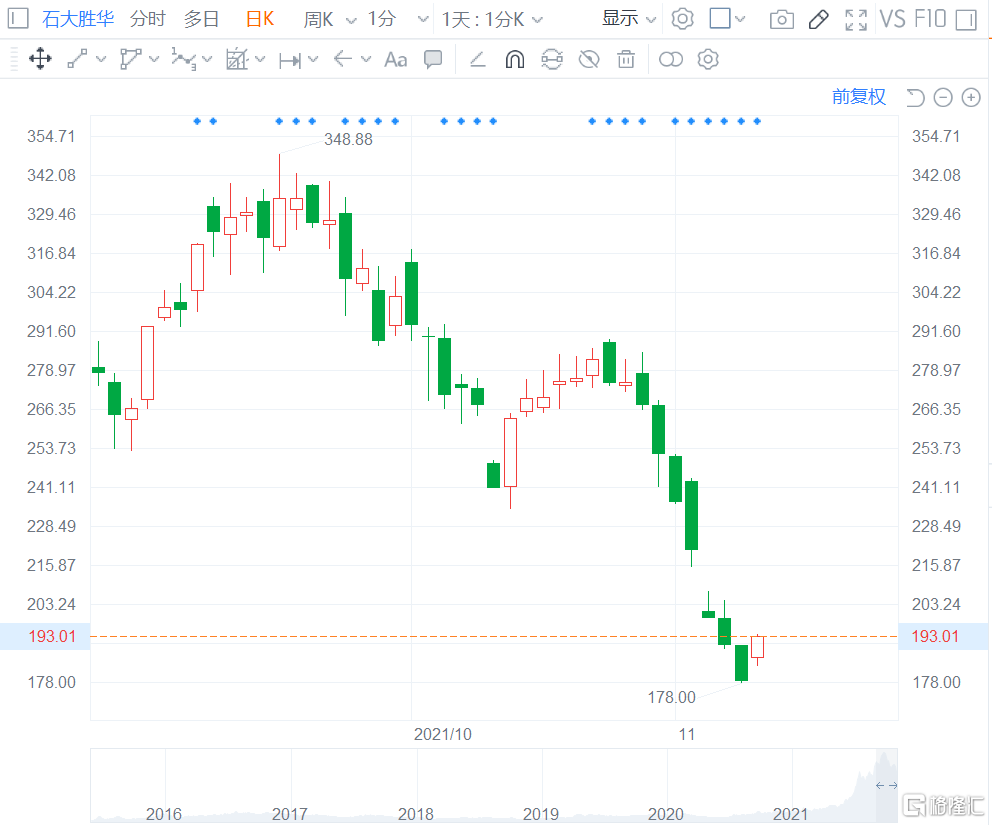
Task: Select the left arrow annotation tool
Action: pyautogui.click(x=342, y=59)
